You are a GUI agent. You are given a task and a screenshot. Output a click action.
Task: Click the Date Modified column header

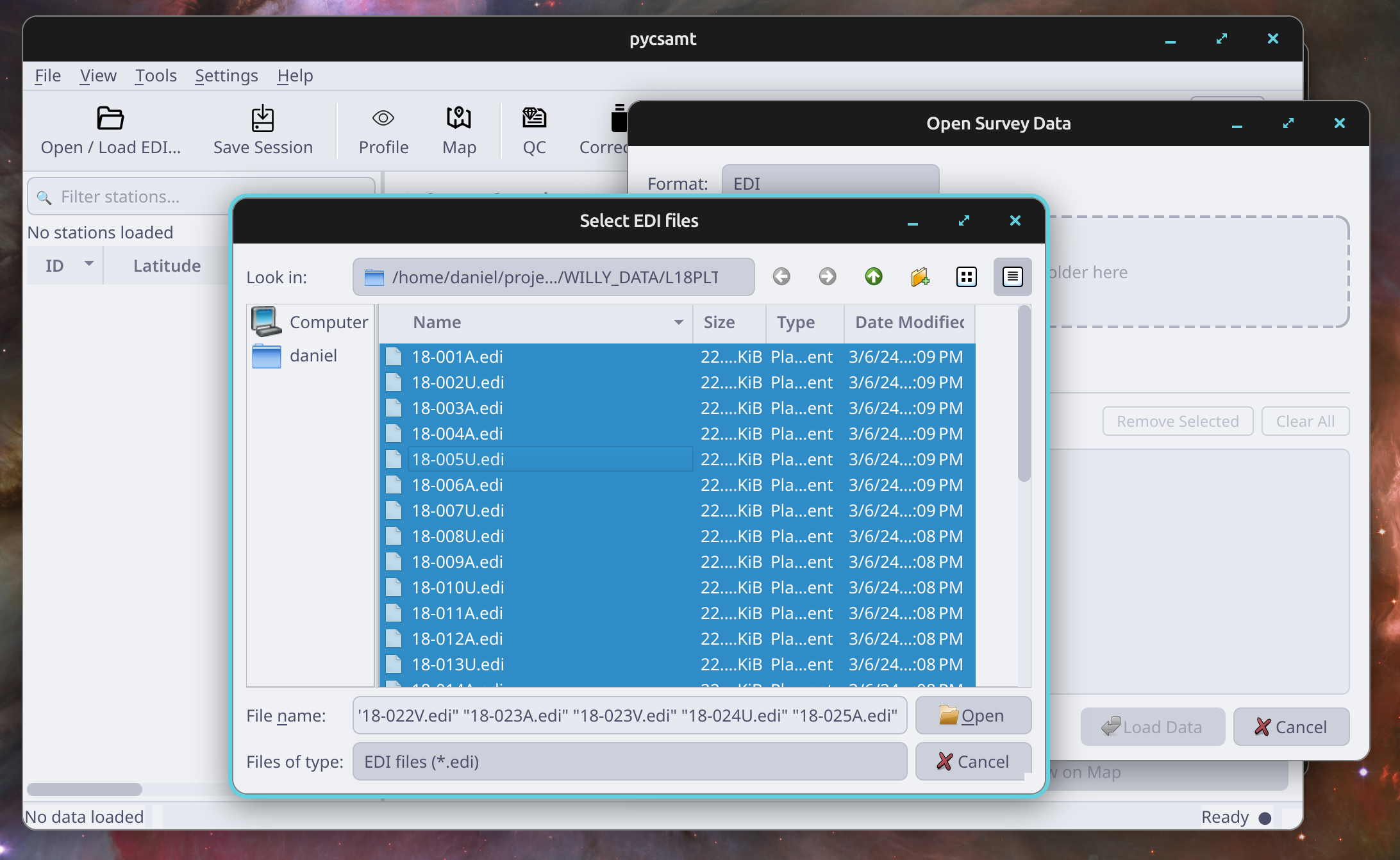pyautogui.click(x=910, y=322)
